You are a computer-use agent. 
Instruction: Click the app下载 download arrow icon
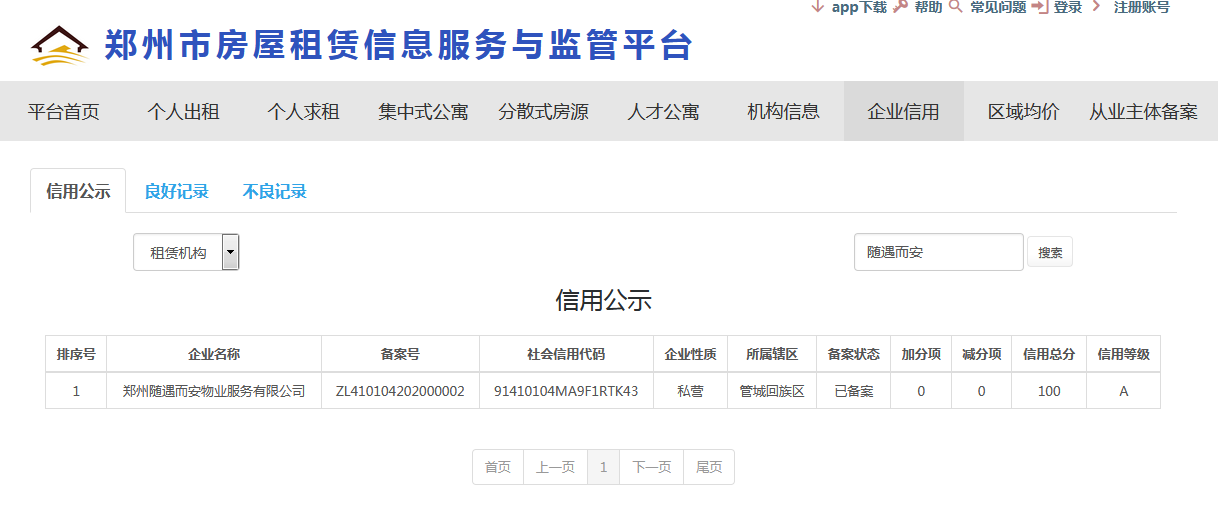[818, 6]
